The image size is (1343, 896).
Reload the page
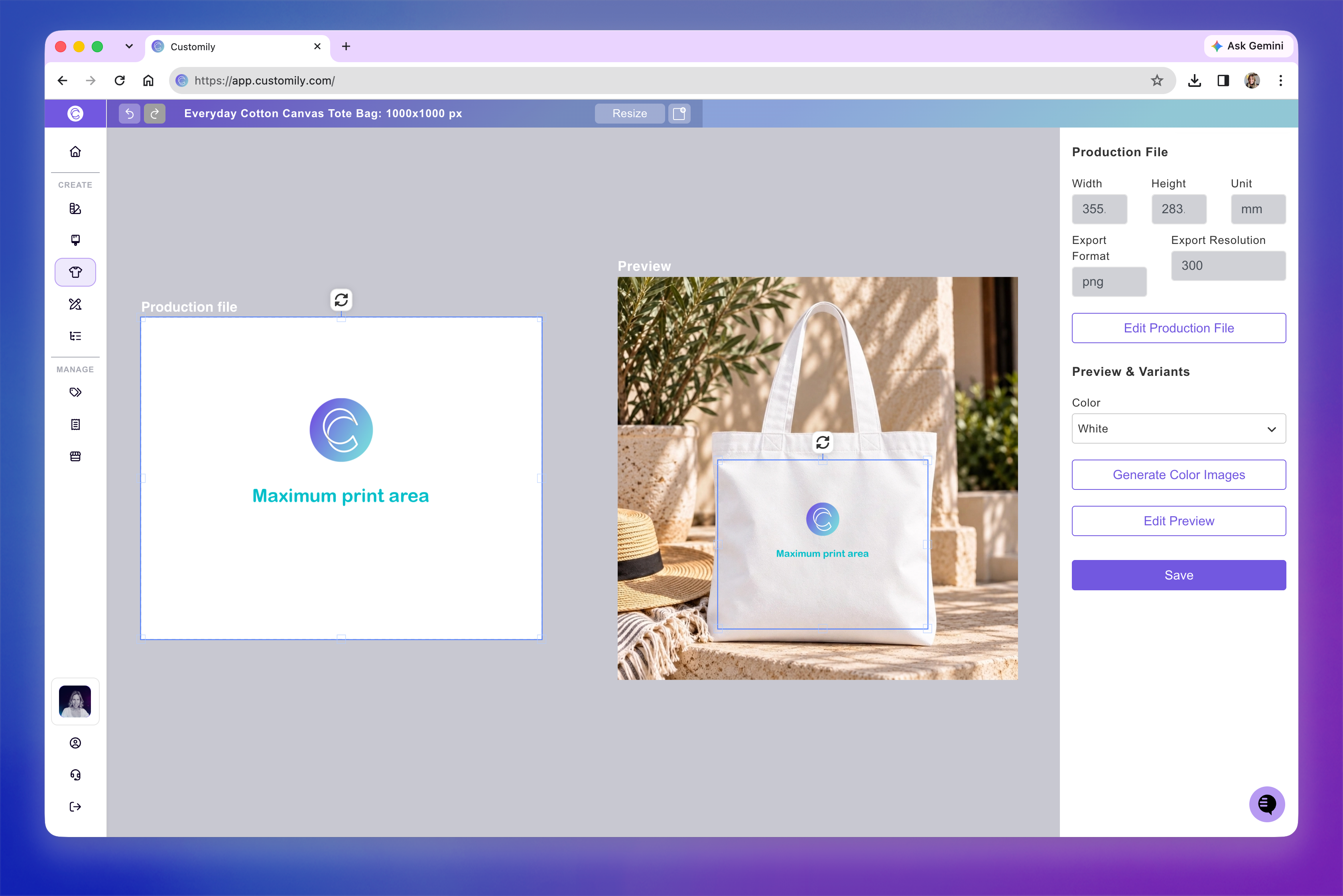pos(120,81)
